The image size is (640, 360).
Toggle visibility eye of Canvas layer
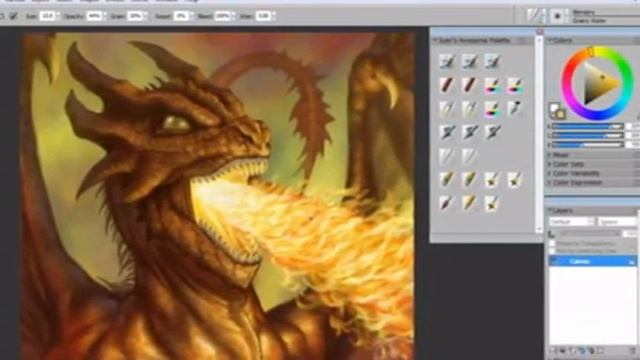[x=554, y=261]
